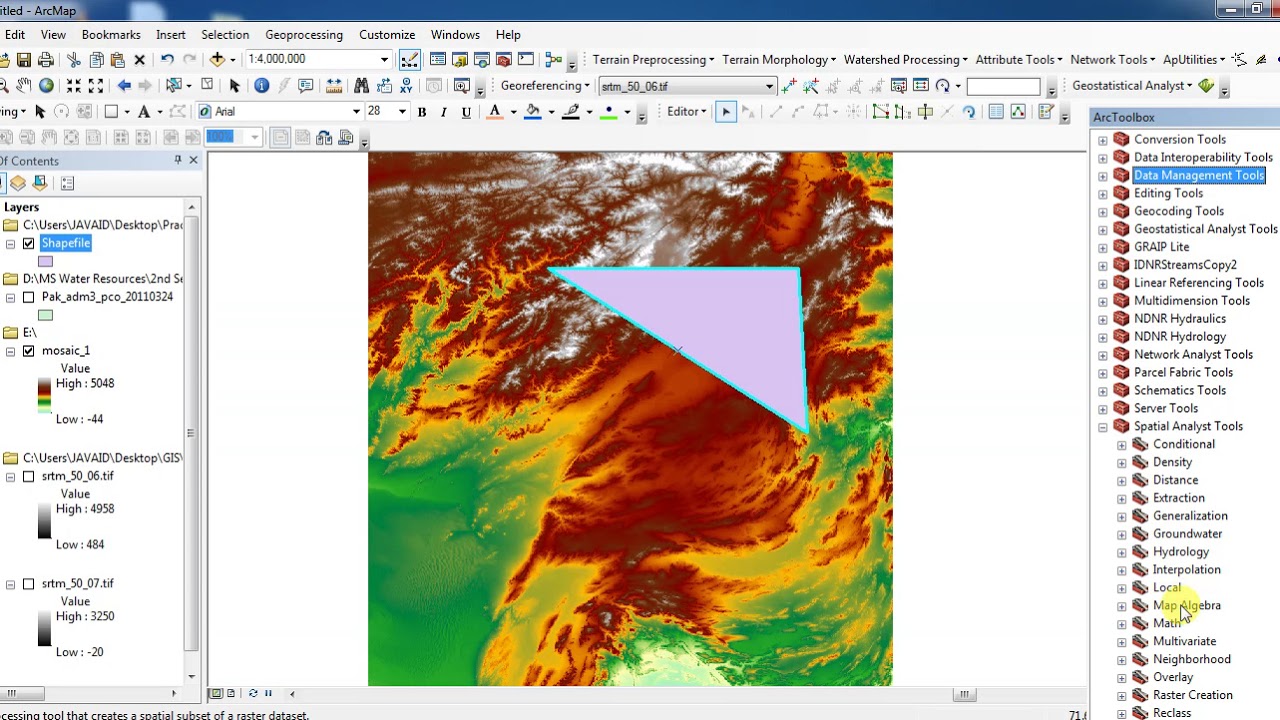Select the Pan hand tool
The image size is (1280, 720).
click(23, 85)
